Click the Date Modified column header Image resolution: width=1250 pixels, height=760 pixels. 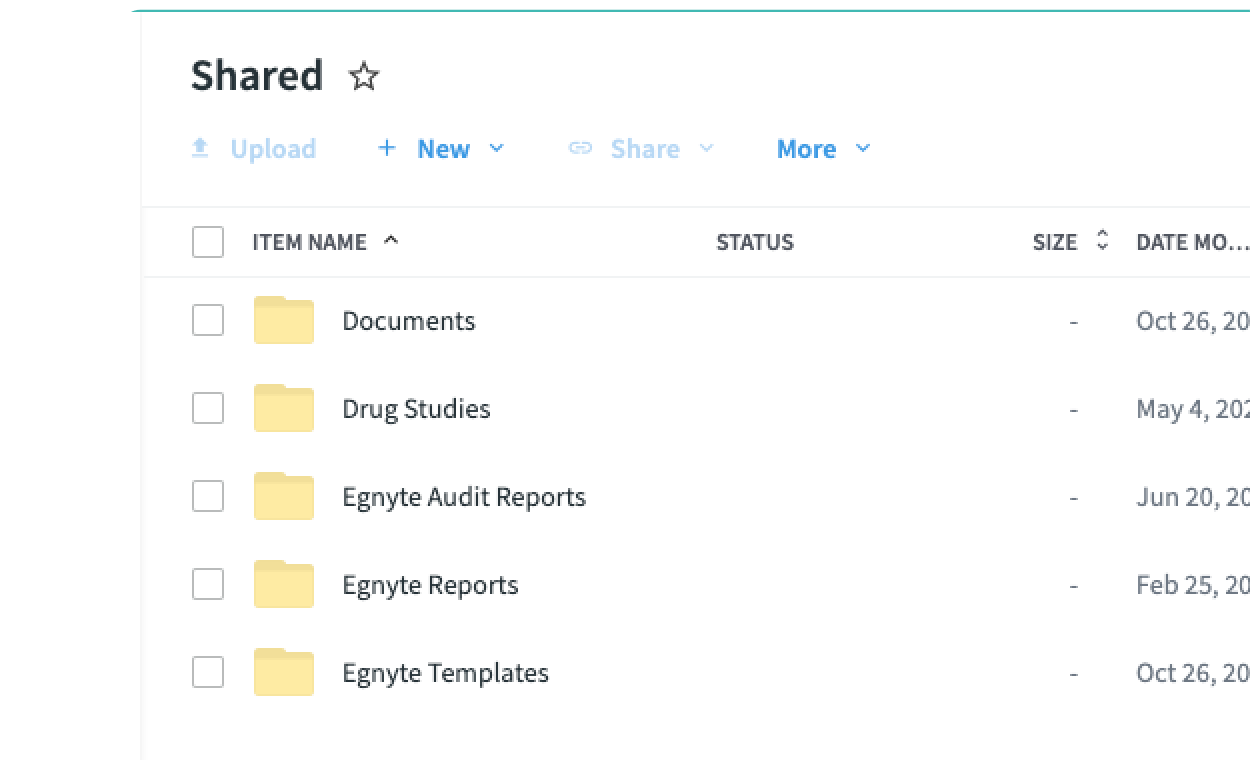(1190, 242)
